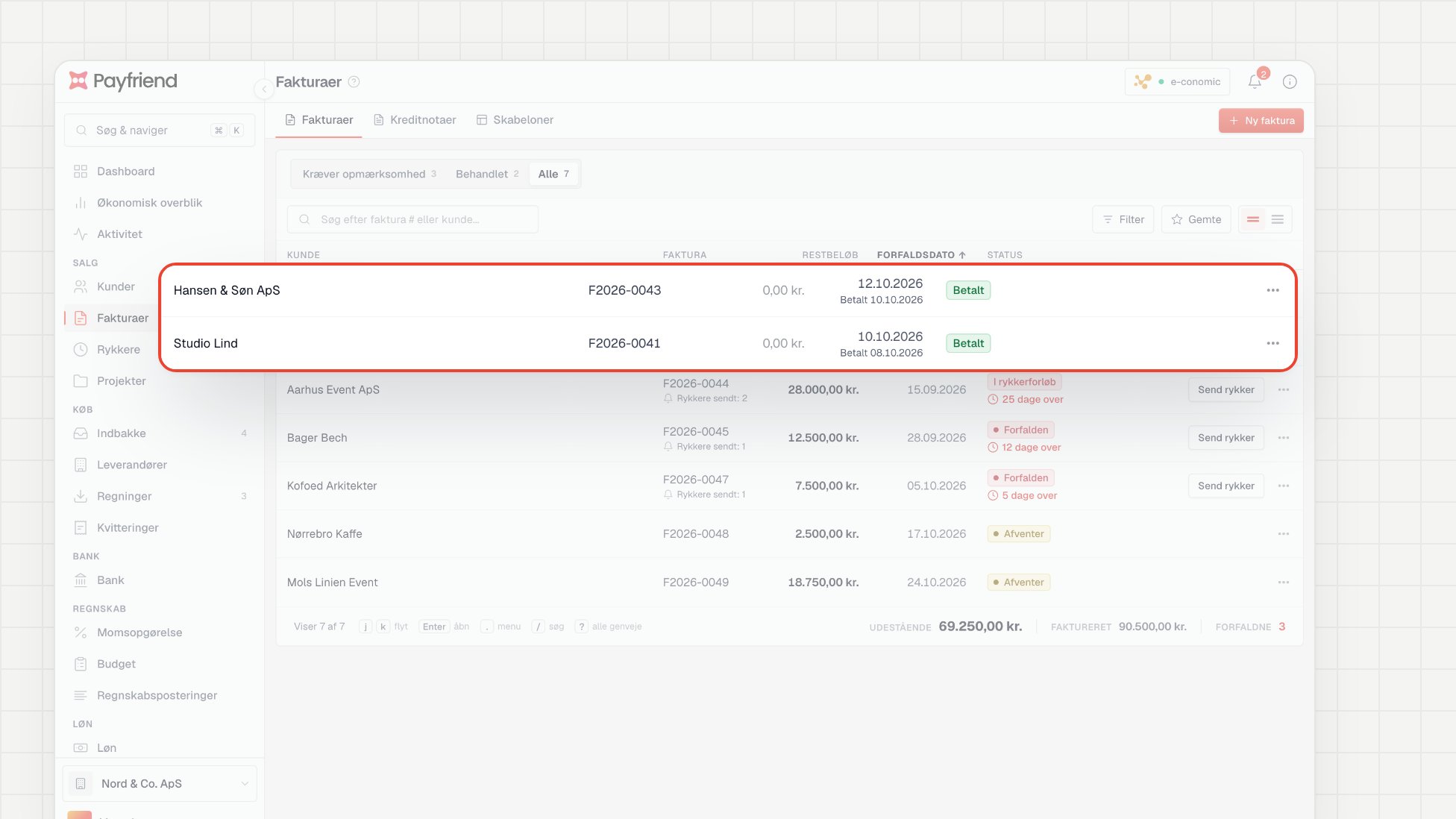Image resolution: width=1456 pixels, height=819 pixels.
Task: Switch to comfortable row density view
Action: coord(1253,219)
